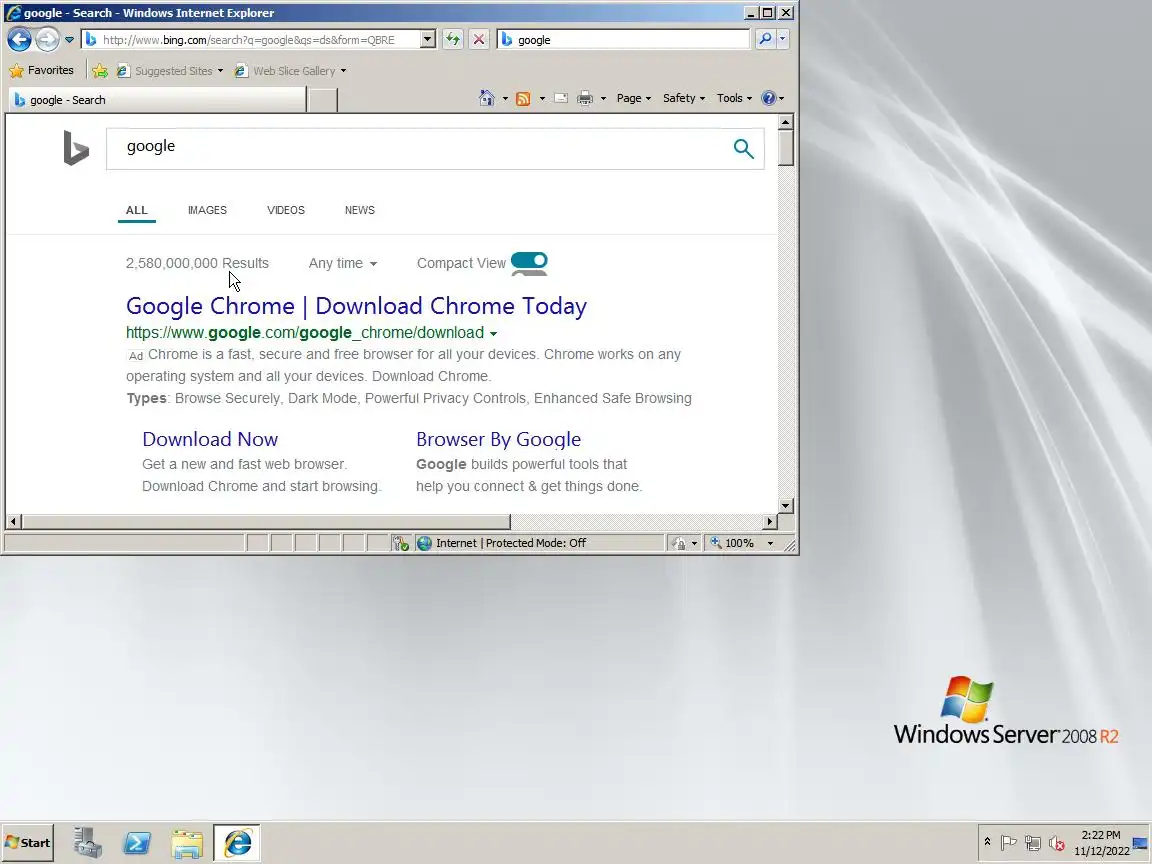
Task: Click the volume muted tray icon
Action: (1057, 843)
